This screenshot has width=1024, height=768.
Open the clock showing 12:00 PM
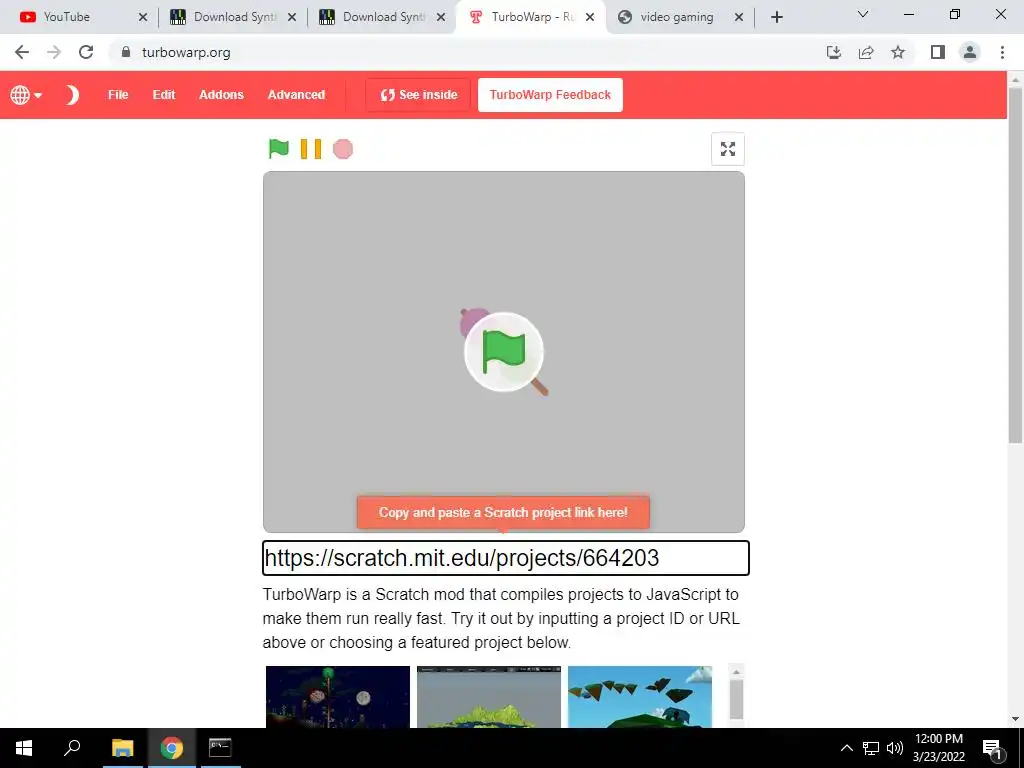938,748
